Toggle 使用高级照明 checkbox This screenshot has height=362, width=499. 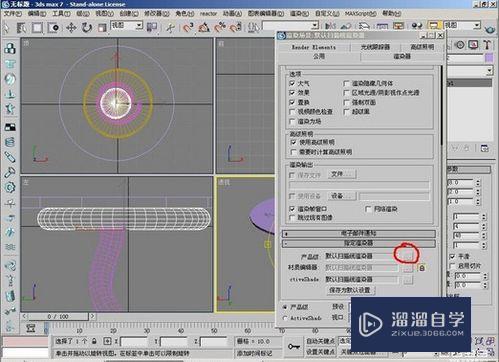(x=294, y=142)
